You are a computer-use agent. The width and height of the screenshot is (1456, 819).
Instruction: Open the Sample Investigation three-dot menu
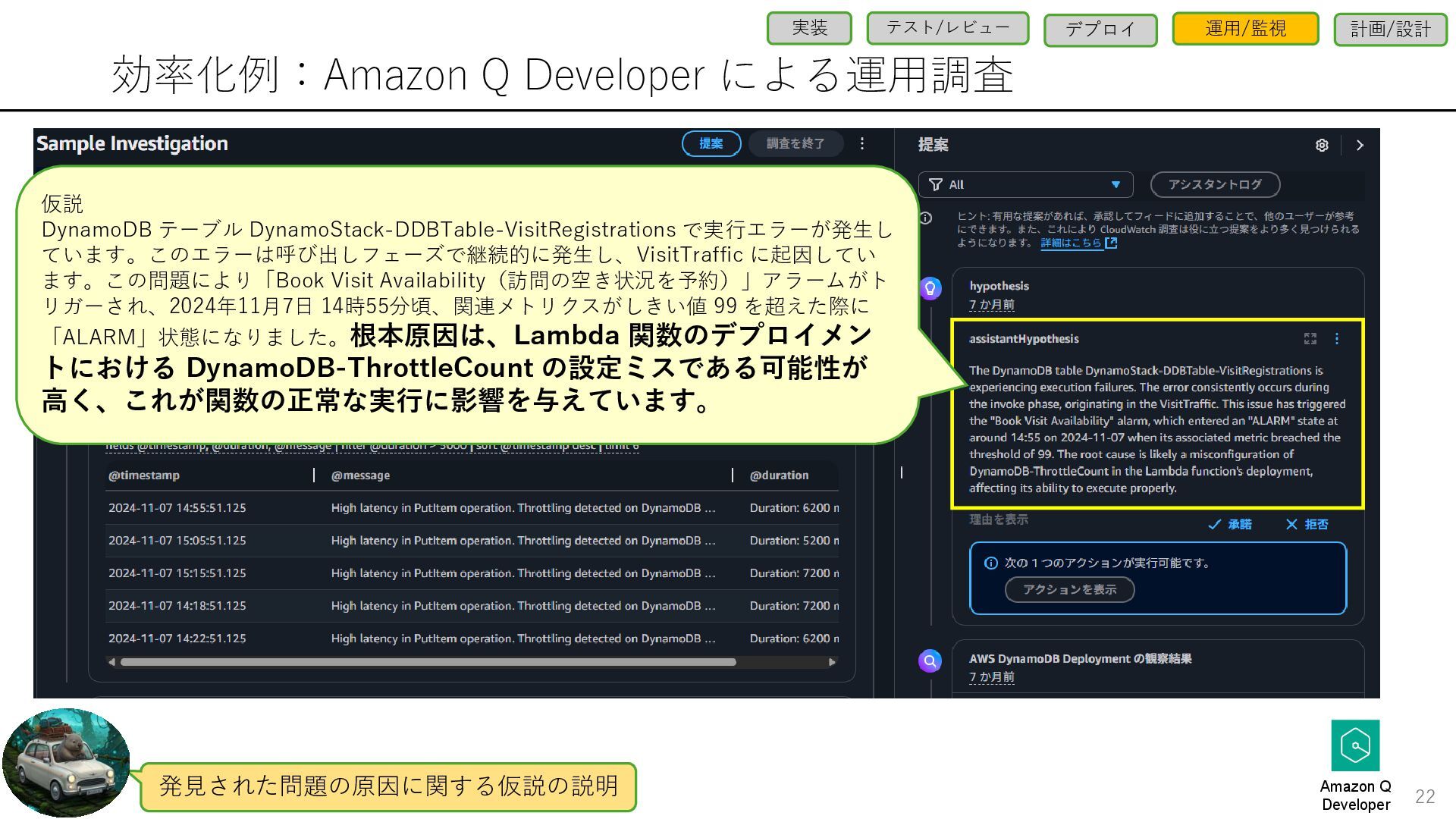coord(862,143)
